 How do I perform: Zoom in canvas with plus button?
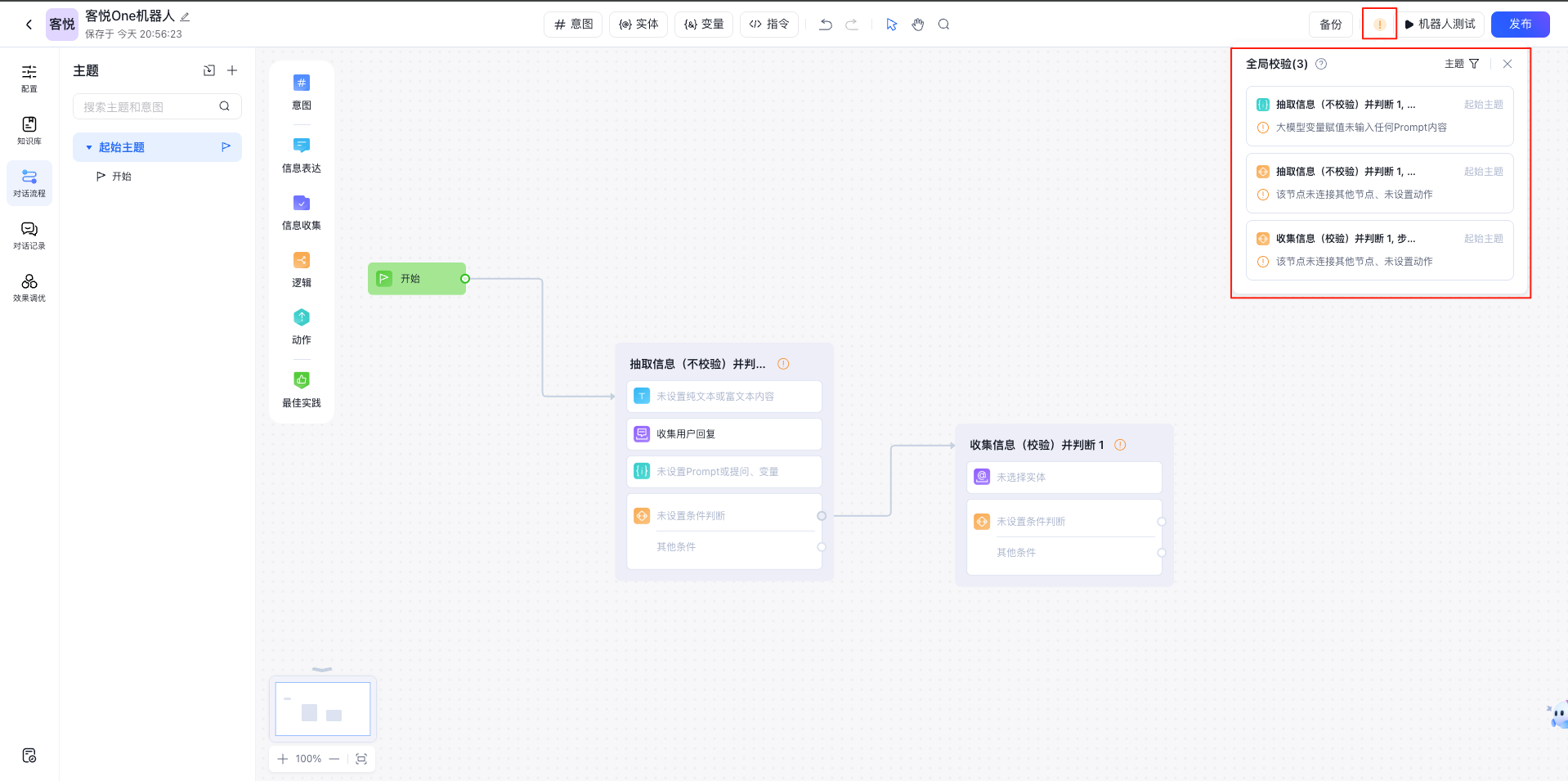(283, 759)
